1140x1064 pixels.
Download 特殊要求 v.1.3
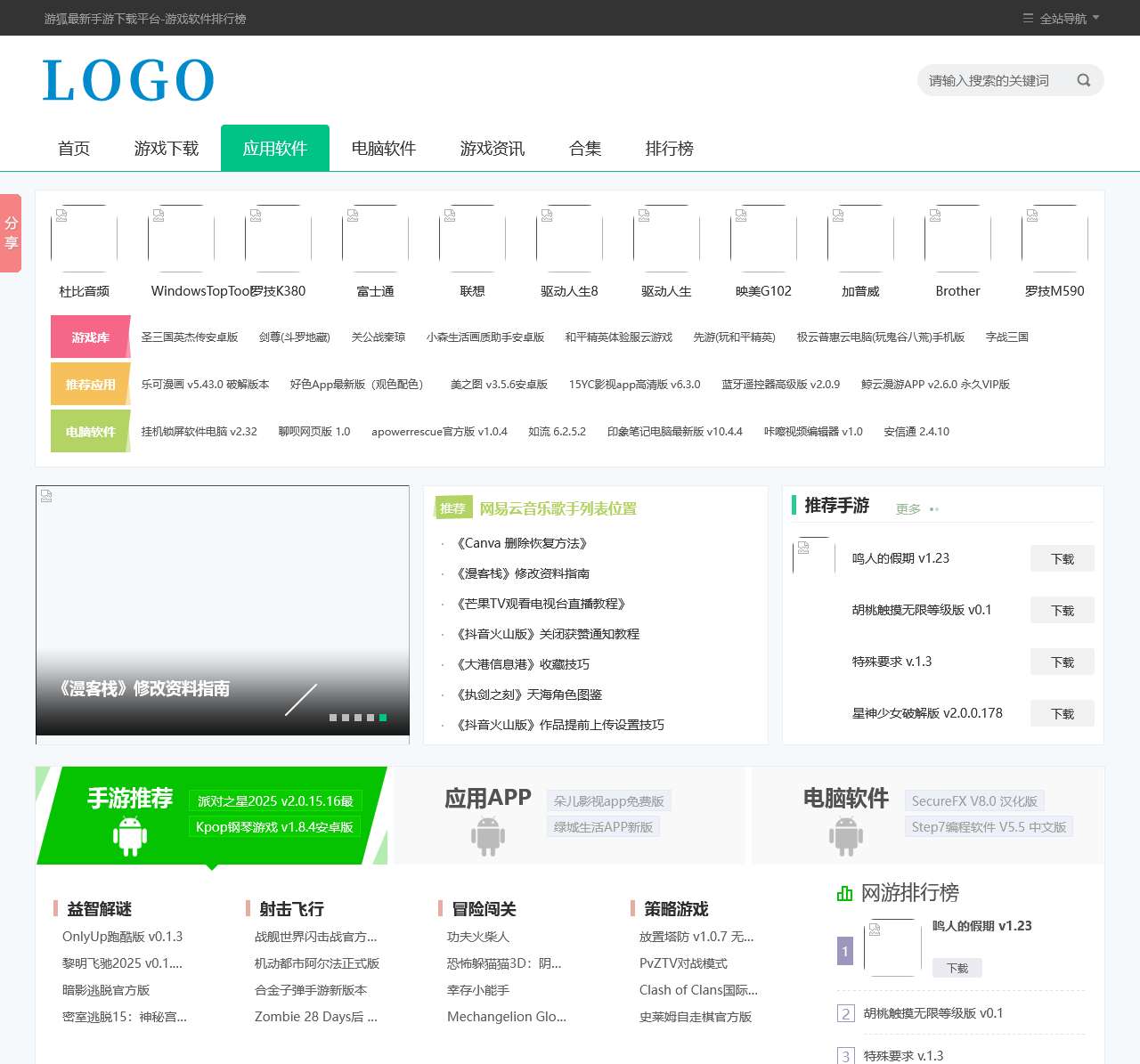coord(1063,662)
